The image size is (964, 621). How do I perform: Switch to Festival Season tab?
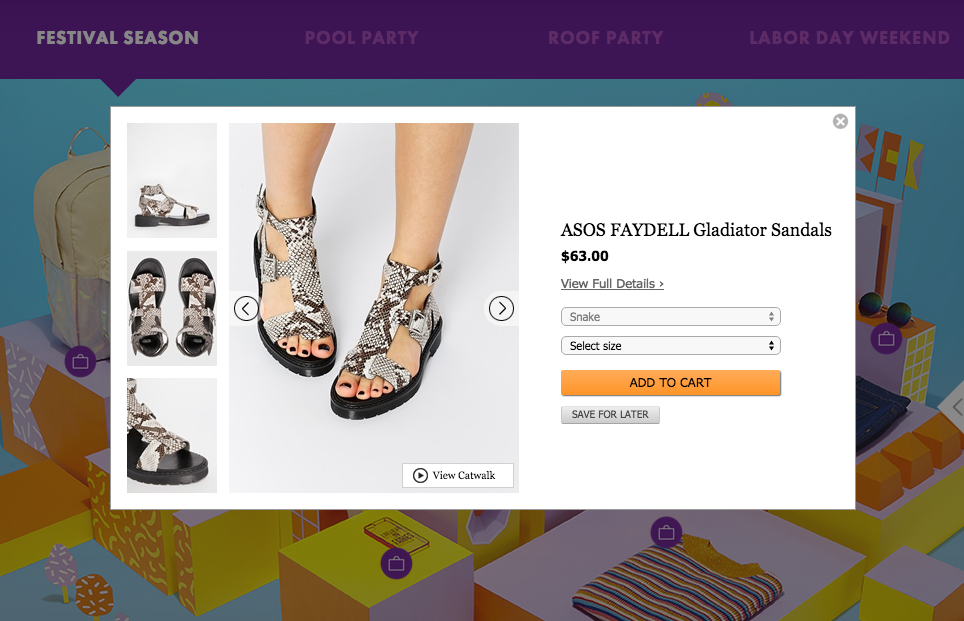point(117,38)
